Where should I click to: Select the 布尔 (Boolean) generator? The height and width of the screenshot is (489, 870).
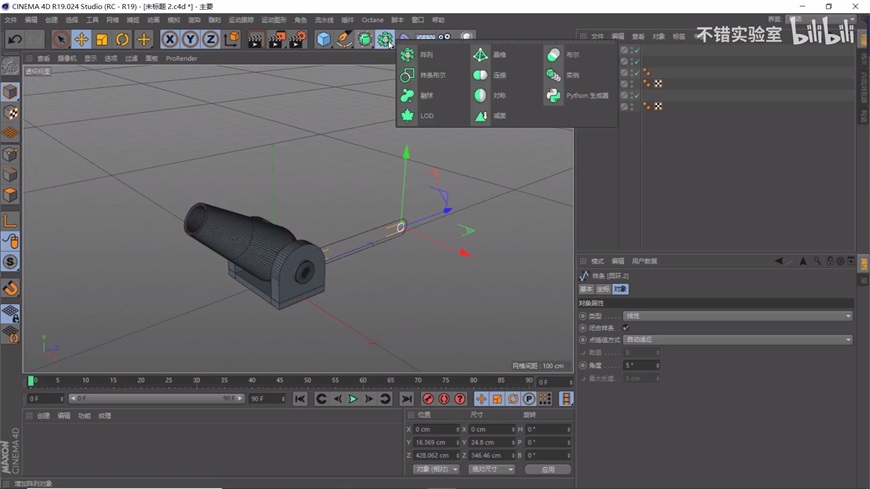tap(553, 55)
